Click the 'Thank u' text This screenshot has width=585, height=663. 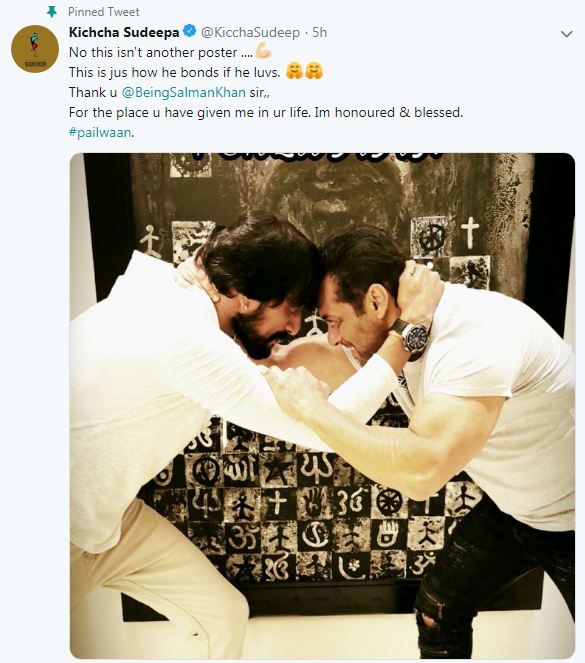(93, 92)
